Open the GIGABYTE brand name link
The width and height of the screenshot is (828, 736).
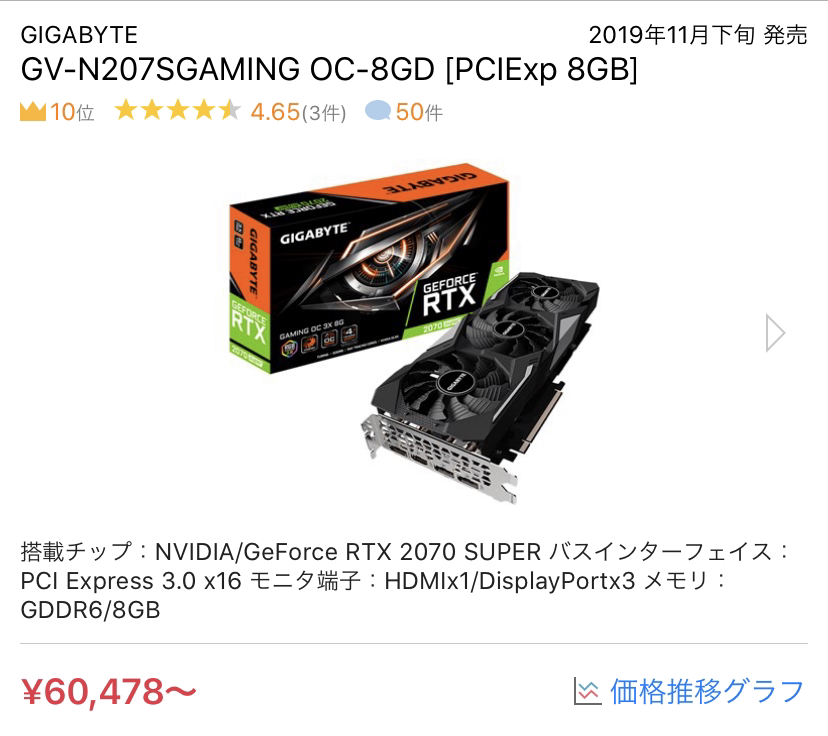click(x=79, y=35)
